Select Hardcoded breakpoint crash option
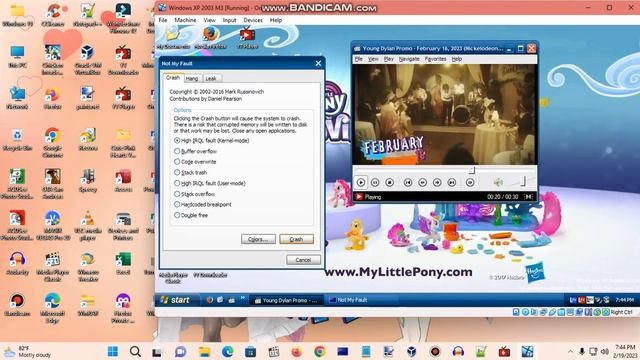Viewport: 640px width, 360px height. point(203,204)
